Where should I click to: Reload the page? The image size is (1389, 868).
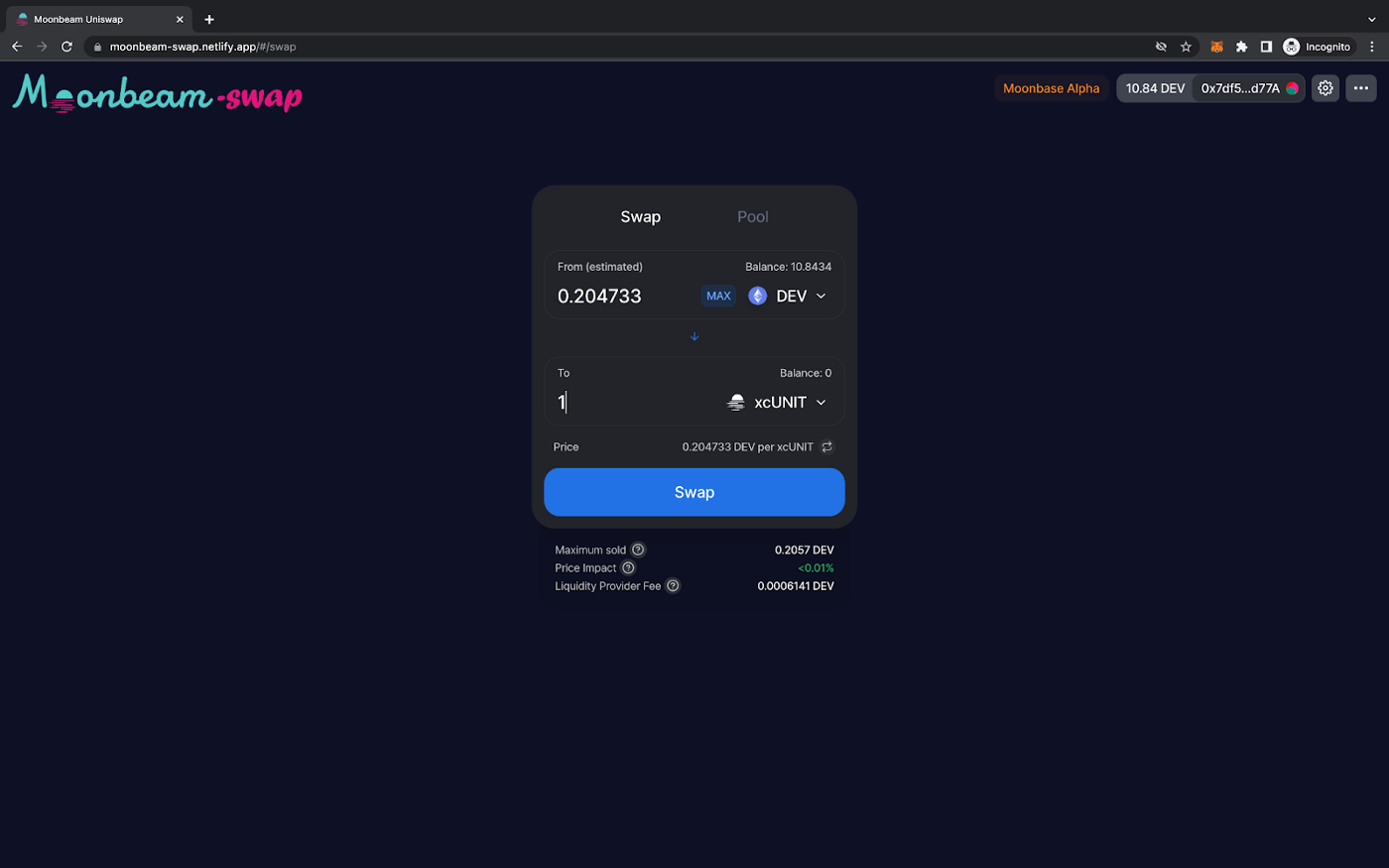66,47
